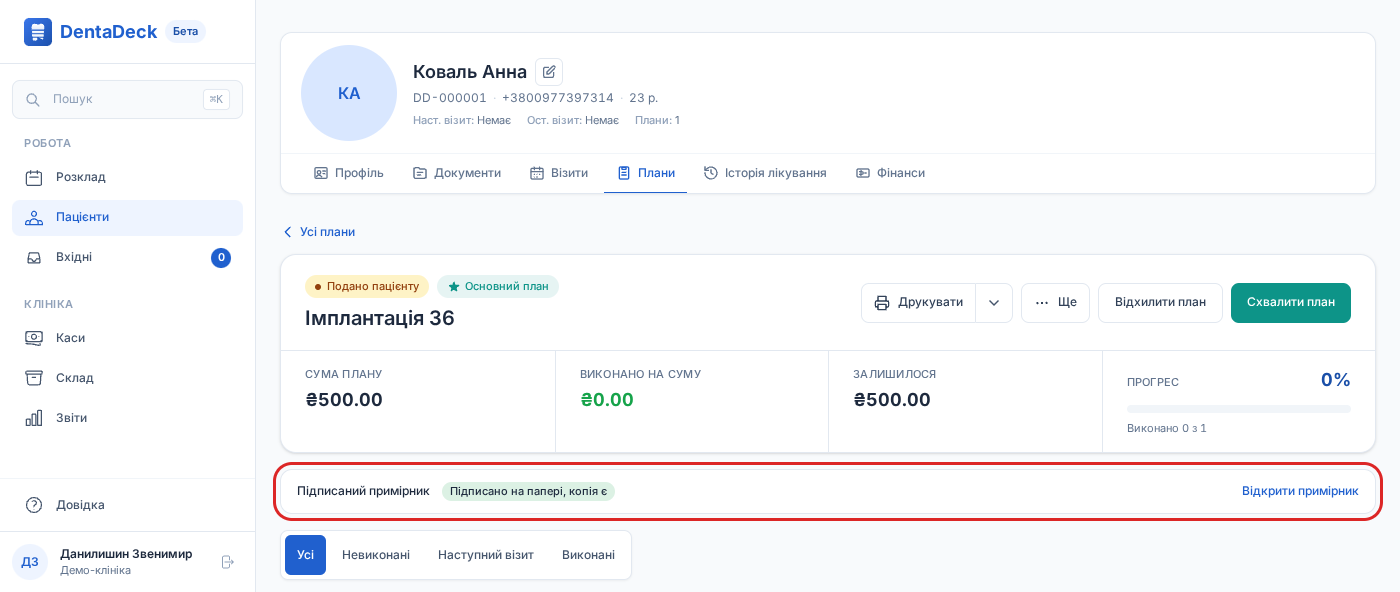Click the Імплантація 36 plan title
The height and width of the screenshot is (592, 1400).
pos(380,318)
